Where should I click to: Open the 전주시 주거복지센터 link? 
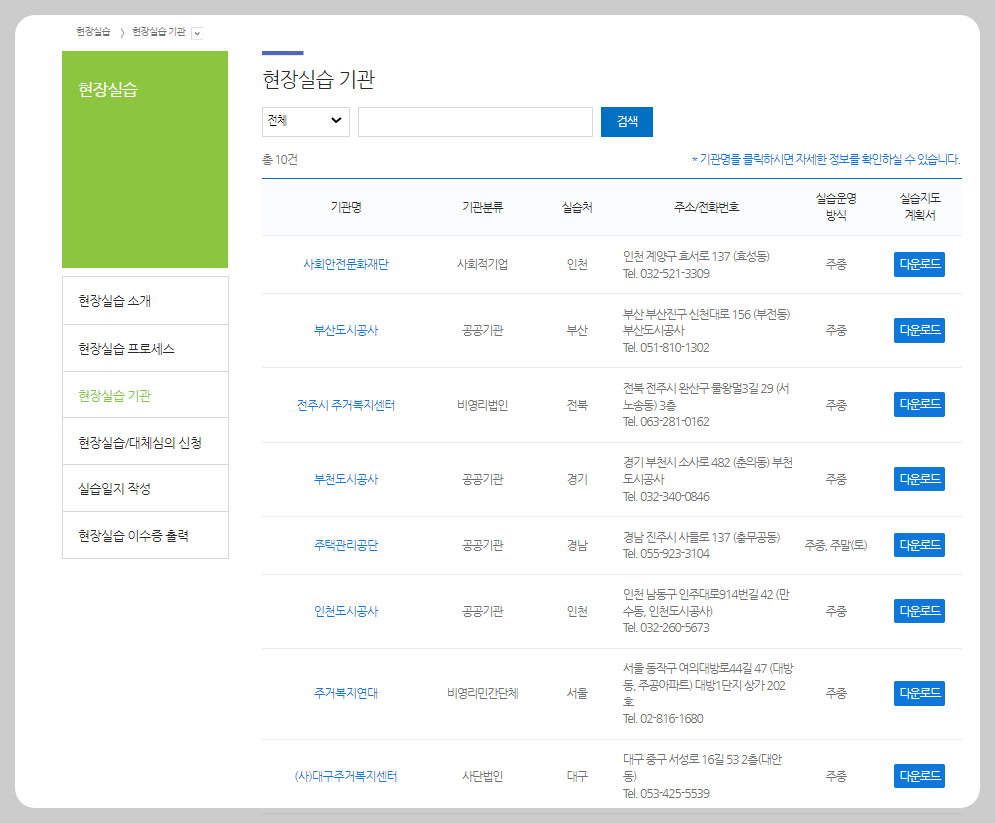click(x=346, y=405)
